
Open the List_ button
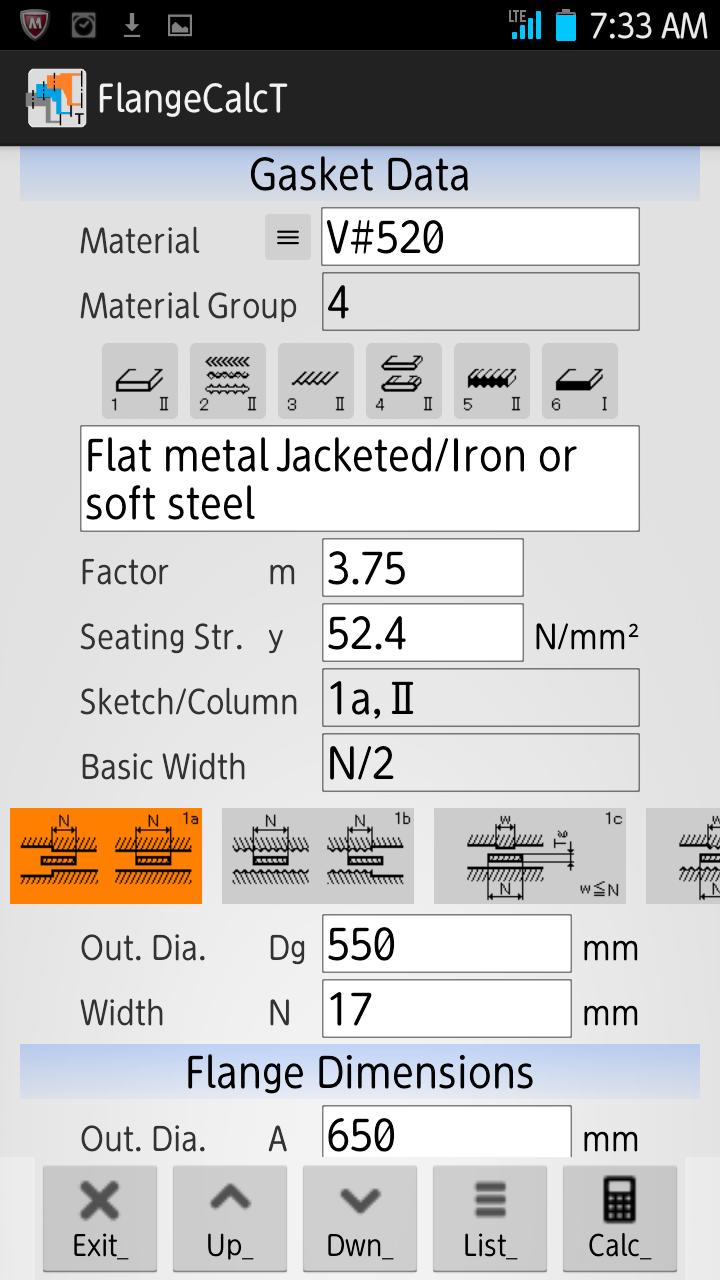tap(490, 1218)
